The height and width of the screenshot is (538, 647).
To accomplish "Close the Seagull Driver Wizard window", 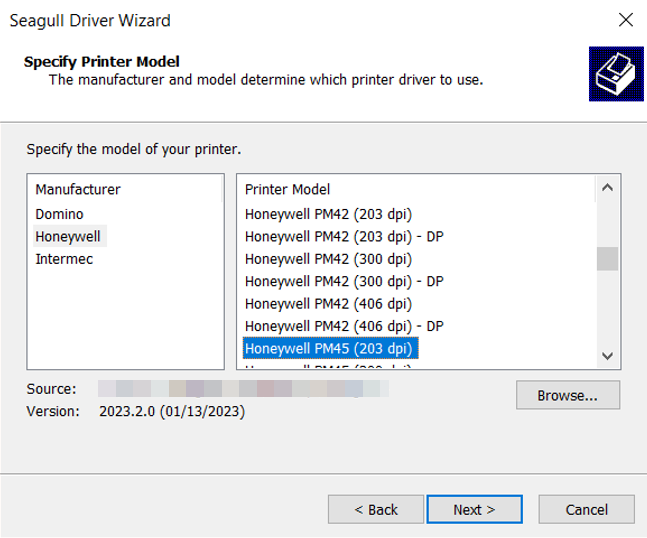I will coord(626,19).
